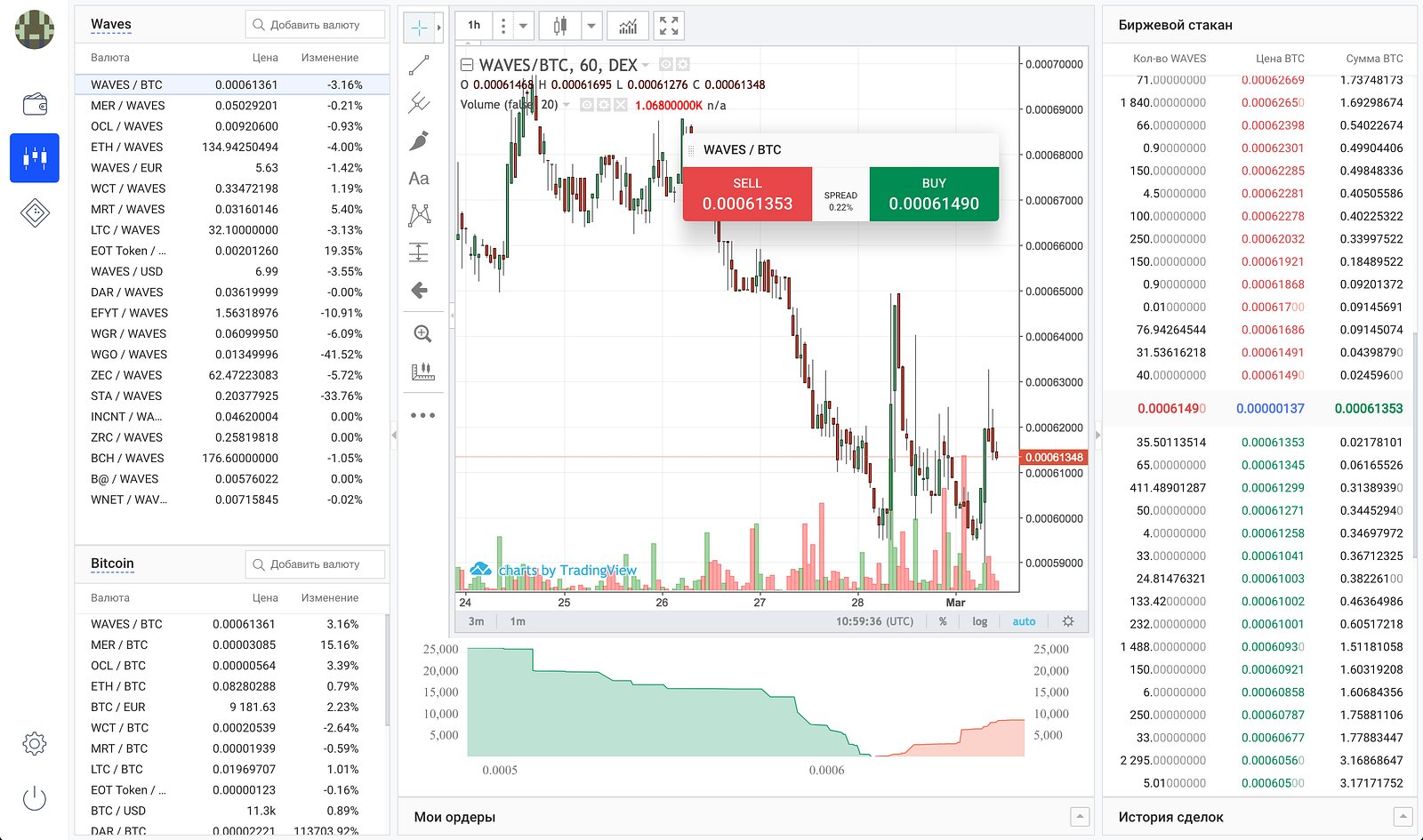Open the wallet icon in the sidebar
The image size is (1423, 840).
(x=35, y=104)
